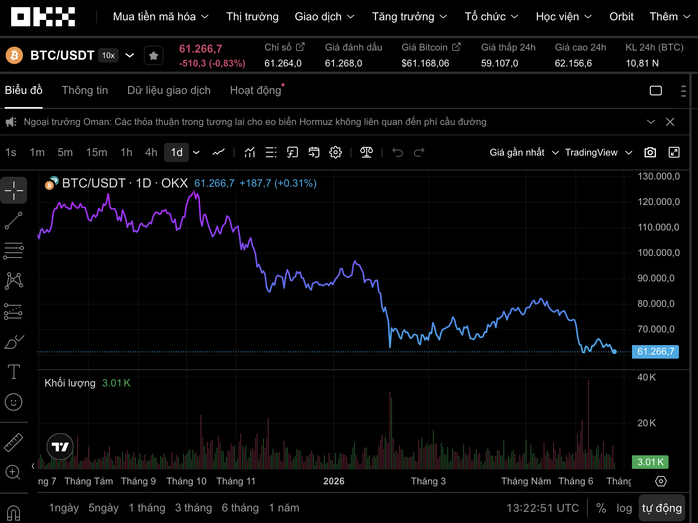
Task: Toggle the log scale option
Action: click(x=624, y=508)
